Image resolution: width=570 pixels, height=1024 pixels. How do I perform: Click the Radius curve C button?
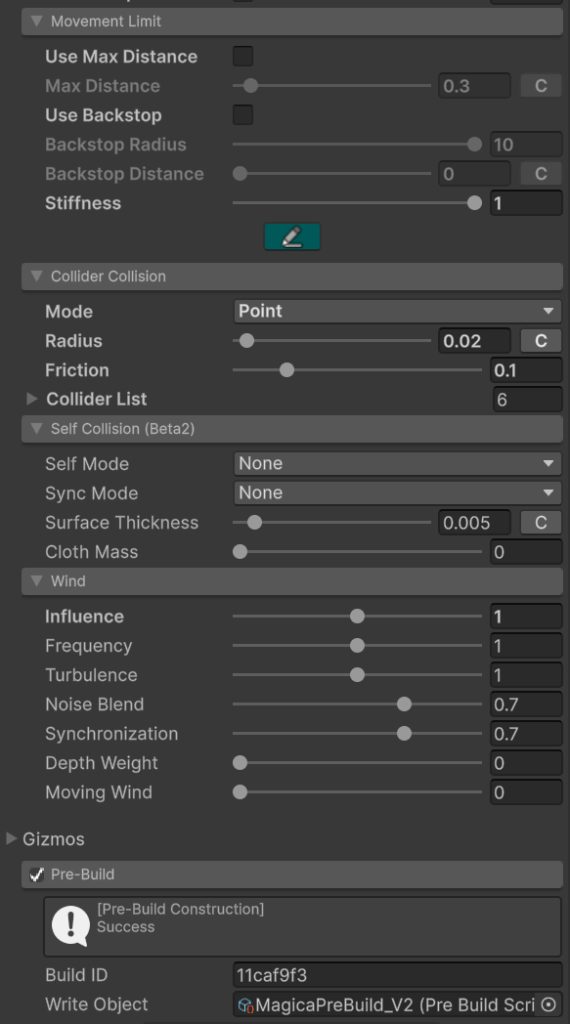[x=541, y=341]
